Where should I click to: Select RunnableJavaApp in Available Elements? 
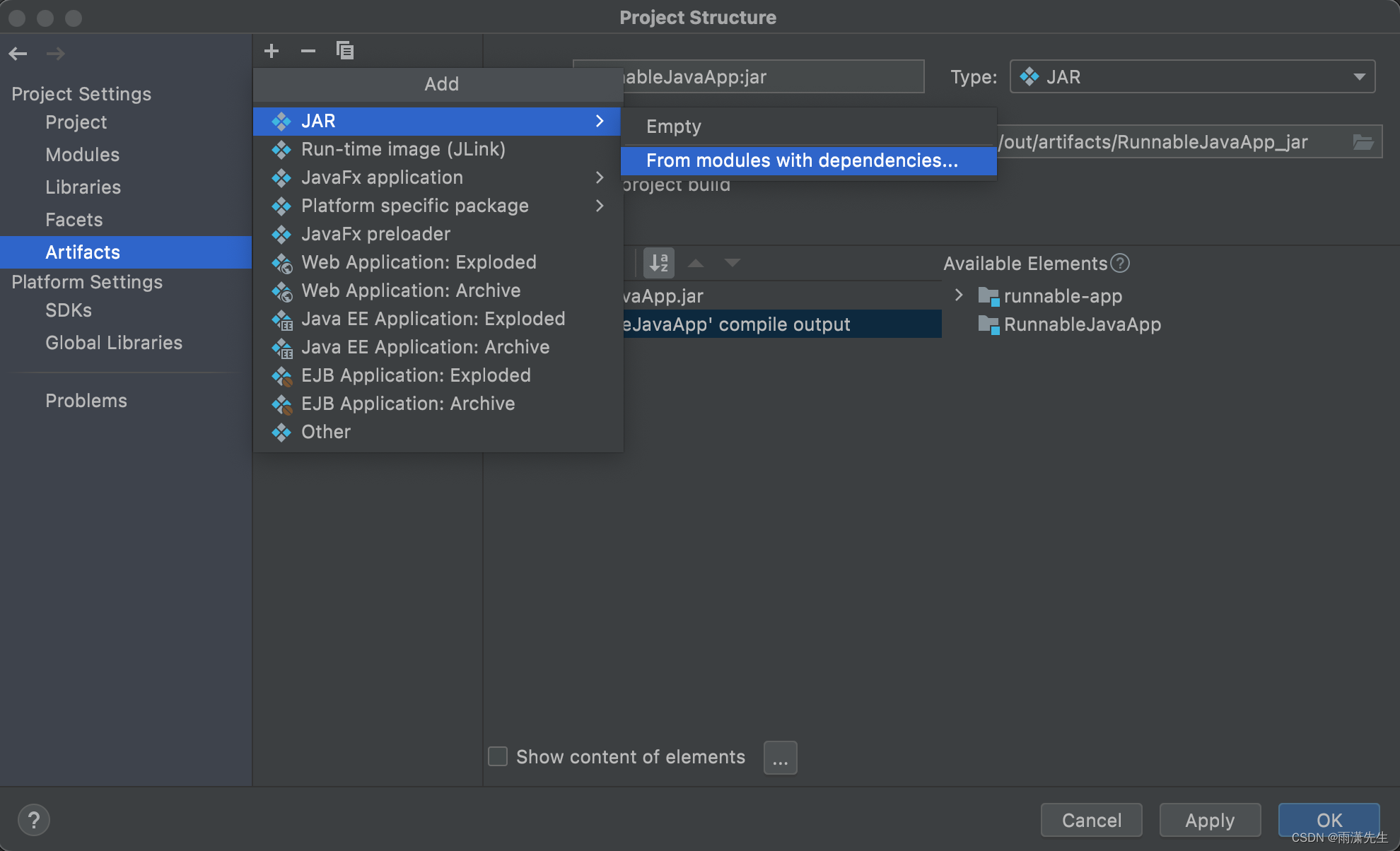point(1082,324)
